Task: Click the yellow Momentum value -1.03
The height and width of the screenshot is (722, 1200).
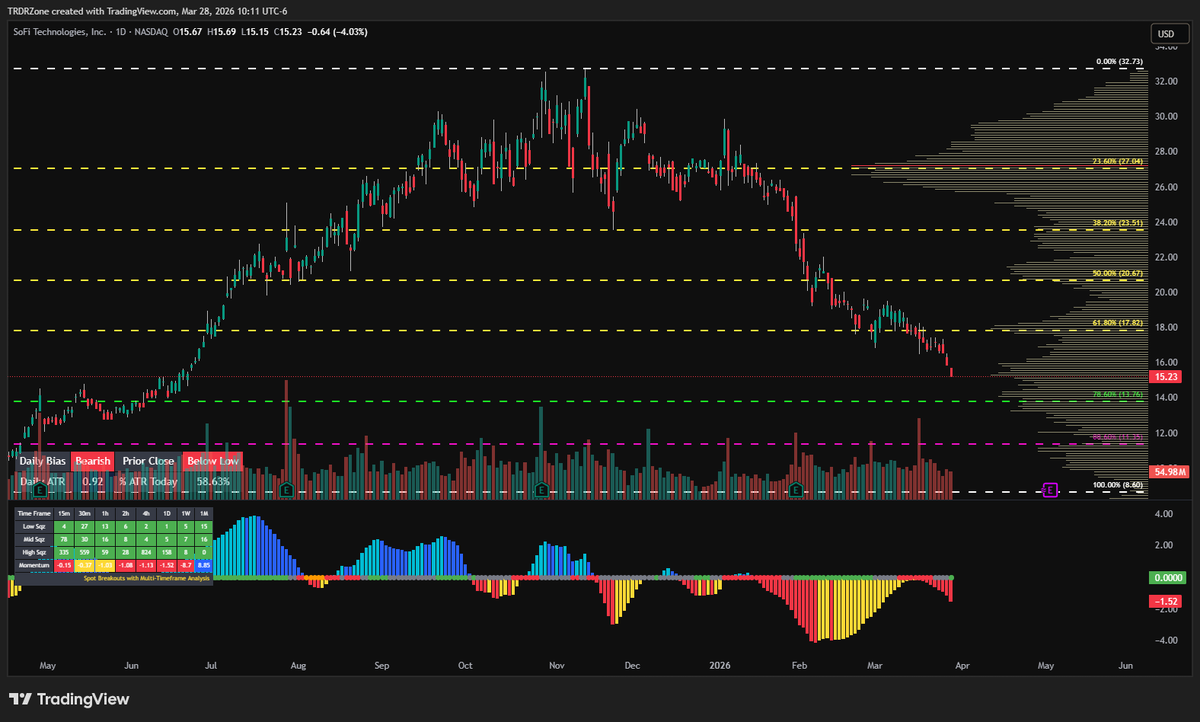Action: [x=105, y=566]
